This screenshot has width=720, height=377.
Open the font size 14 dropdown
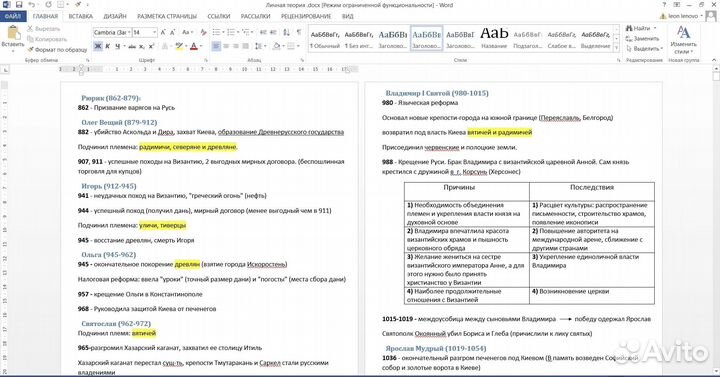point(154,33)
